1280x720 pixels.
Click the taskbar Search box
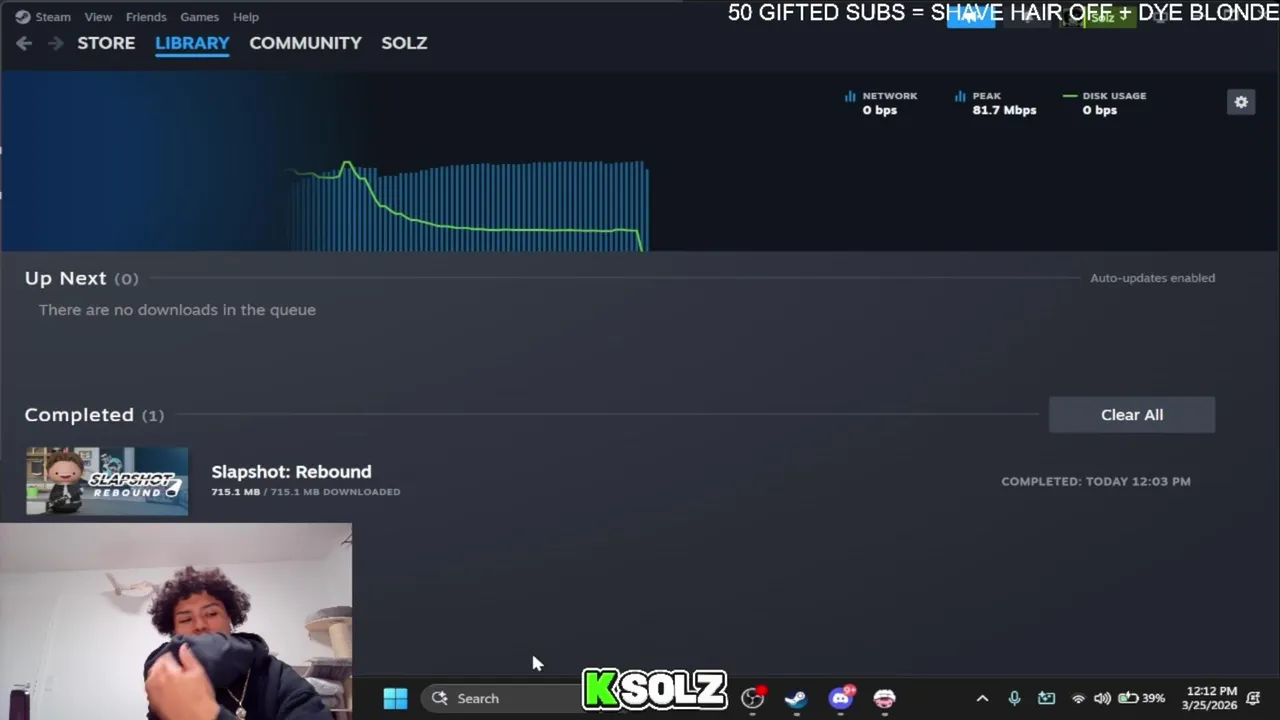click(500, 698)
